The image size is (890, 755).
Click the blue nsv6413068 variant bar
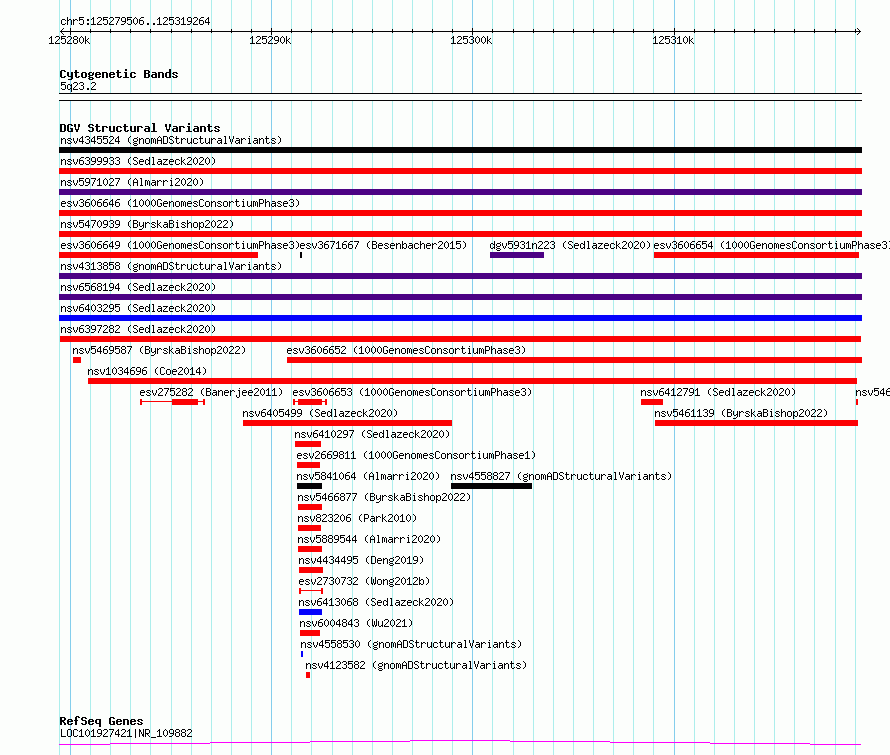[x=310, y=613]
